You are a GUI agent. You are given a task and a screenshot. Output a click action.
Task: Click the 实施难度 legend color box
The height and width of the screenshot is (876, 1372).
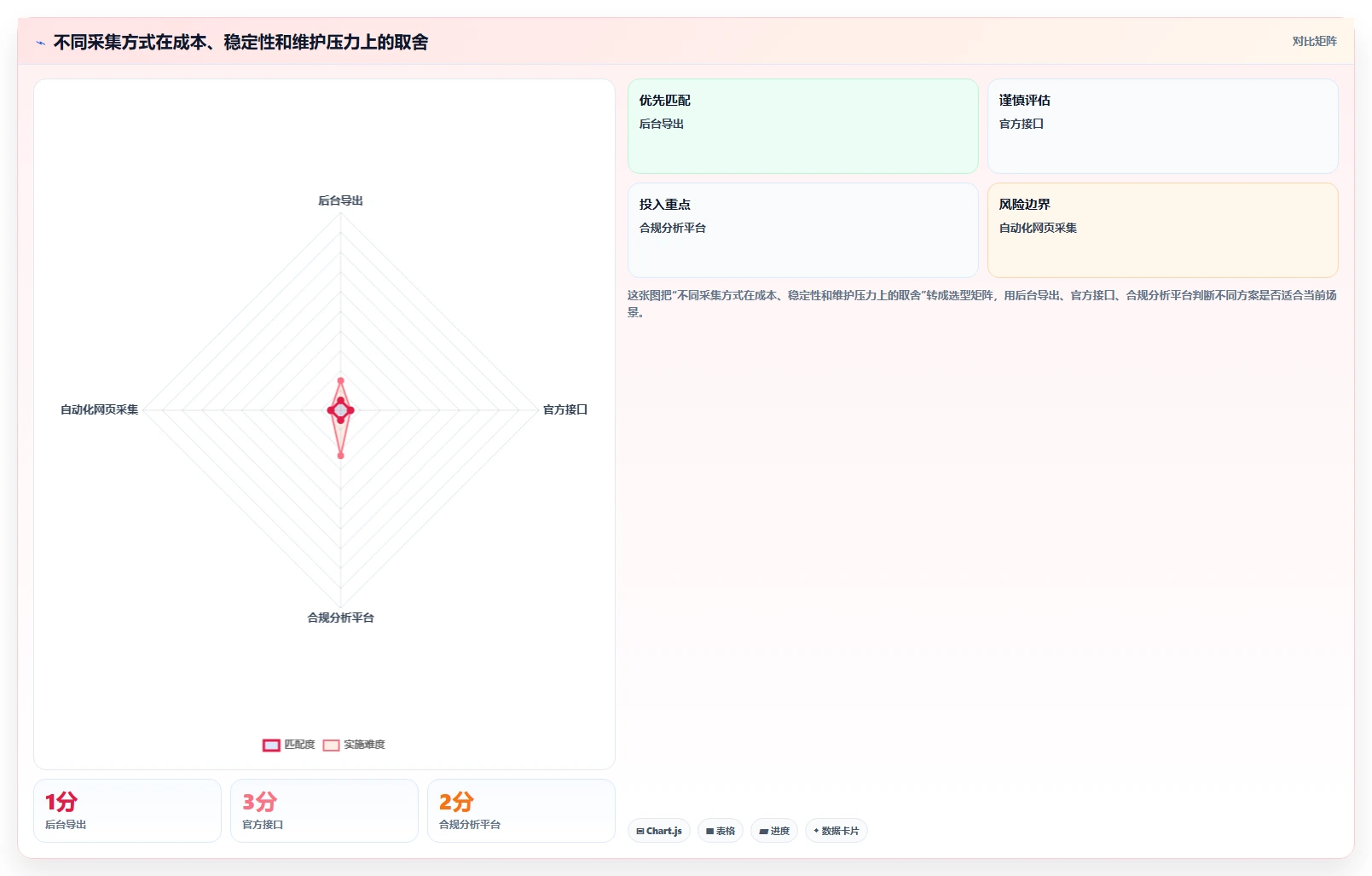click(332, 745)
